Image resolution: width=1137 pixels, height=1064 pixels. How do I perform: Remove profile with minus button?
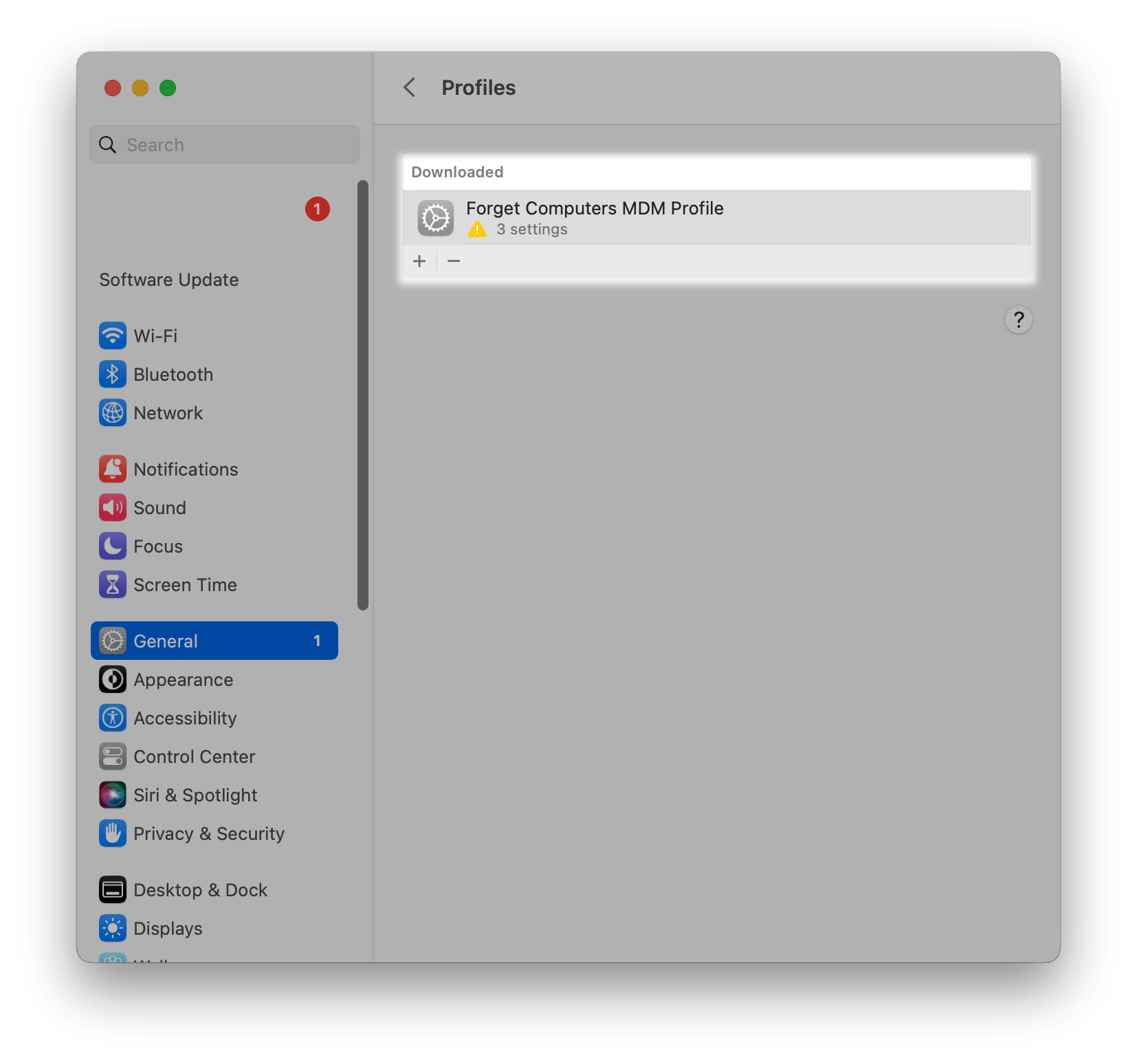[454, 261]
